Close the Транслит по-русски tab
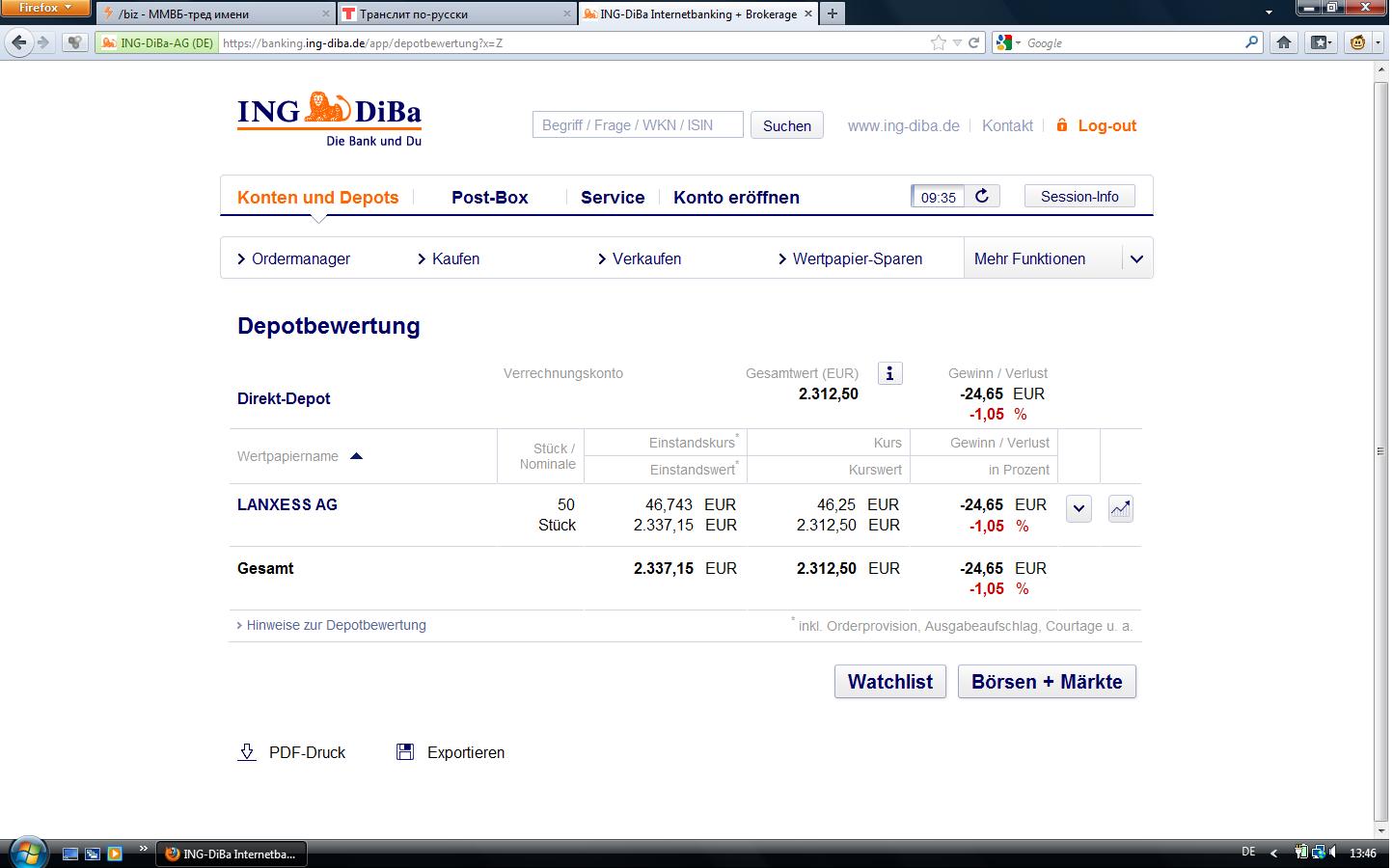Image resolution: width=1393 pixels, height=868 pixels. (x=566, y=14)
